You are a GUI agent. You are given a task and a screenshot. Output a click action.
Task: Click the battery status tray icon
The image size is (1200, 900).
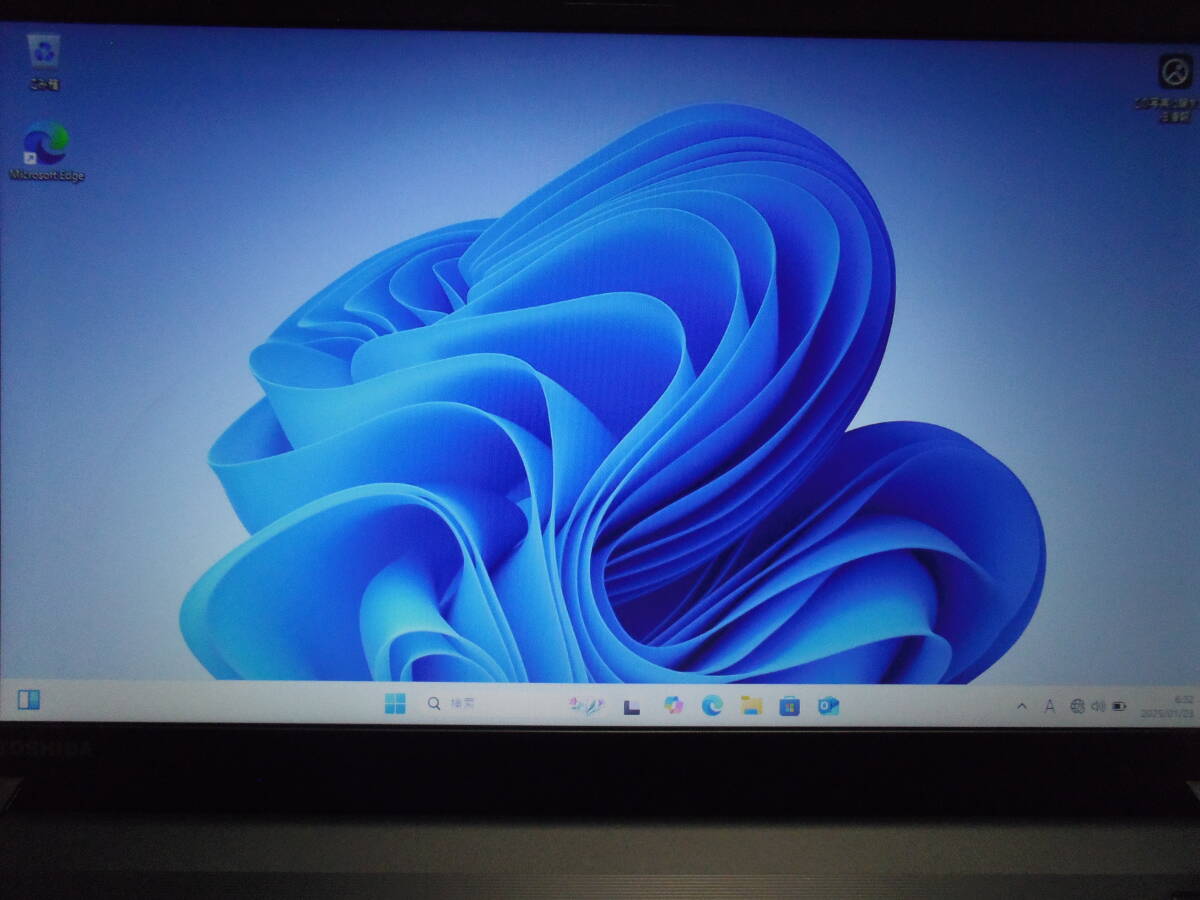(1120, 706)
